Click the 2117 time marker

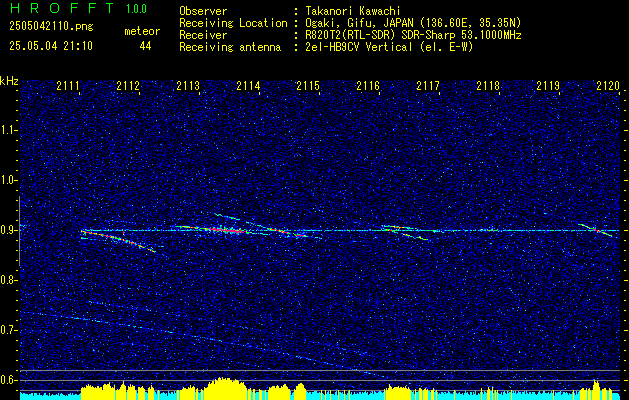pos(428,85)
